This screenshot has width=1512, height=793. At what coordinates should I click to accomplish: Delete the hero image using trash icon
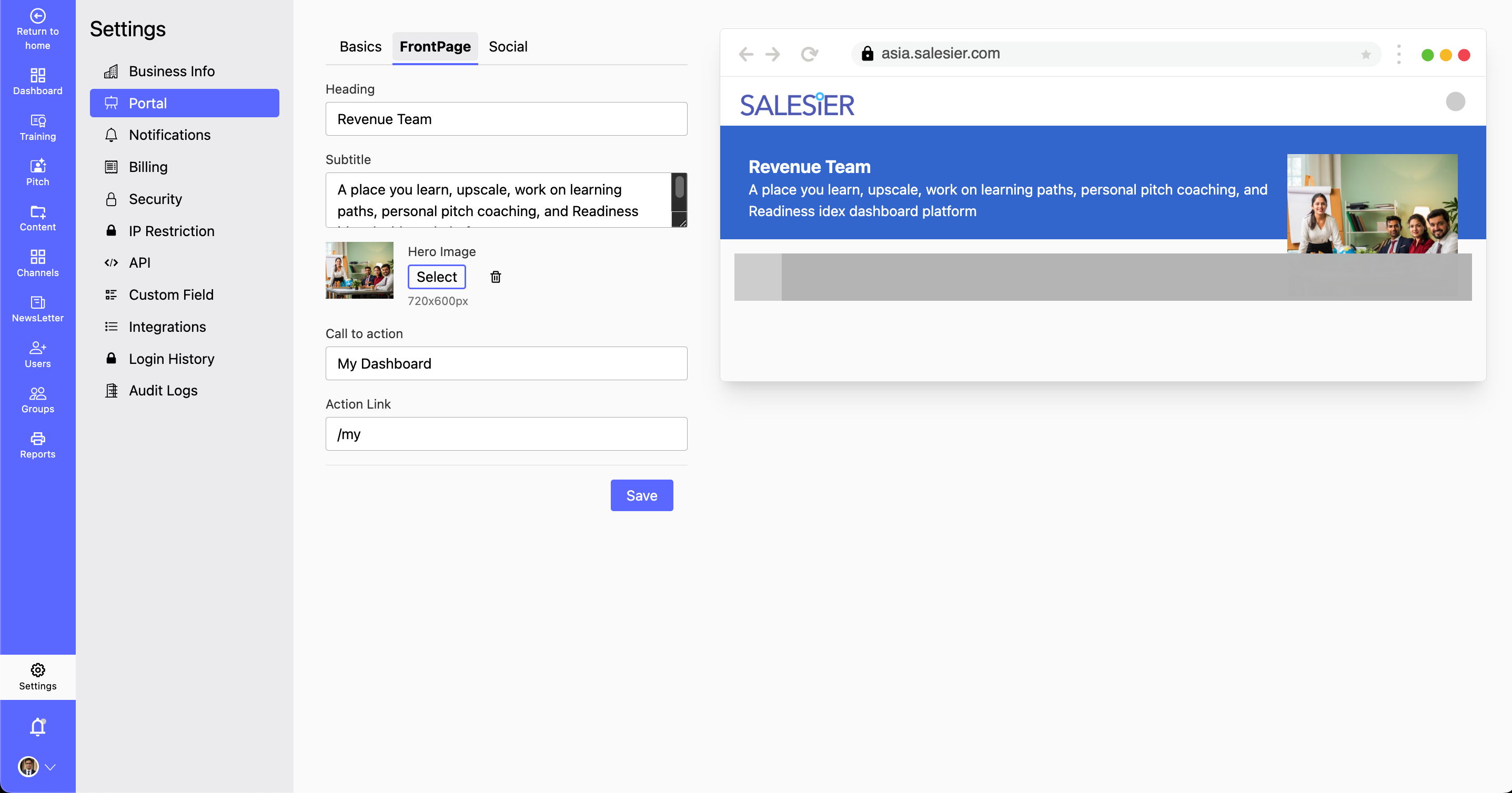(x=496, y=277)
